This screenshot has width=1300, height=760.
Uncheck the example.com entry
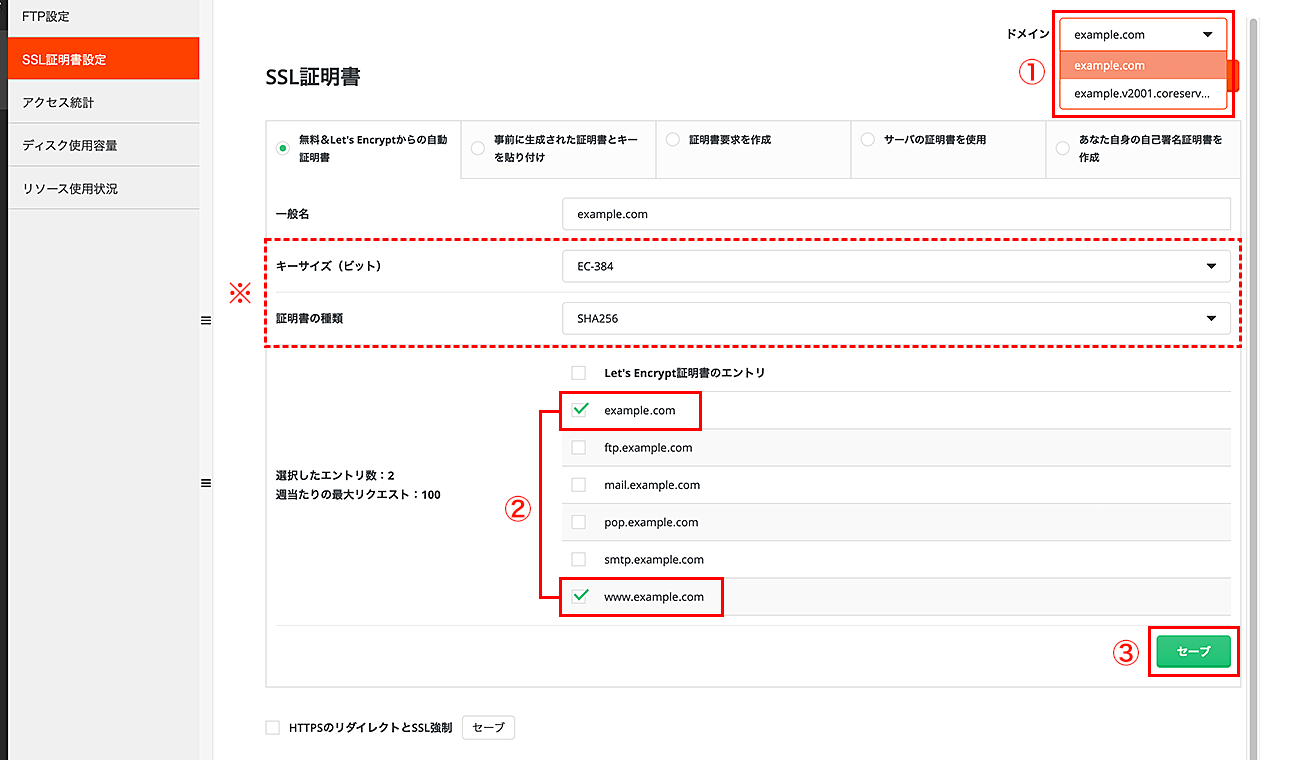pyautogui.click(x=577, y=410)
